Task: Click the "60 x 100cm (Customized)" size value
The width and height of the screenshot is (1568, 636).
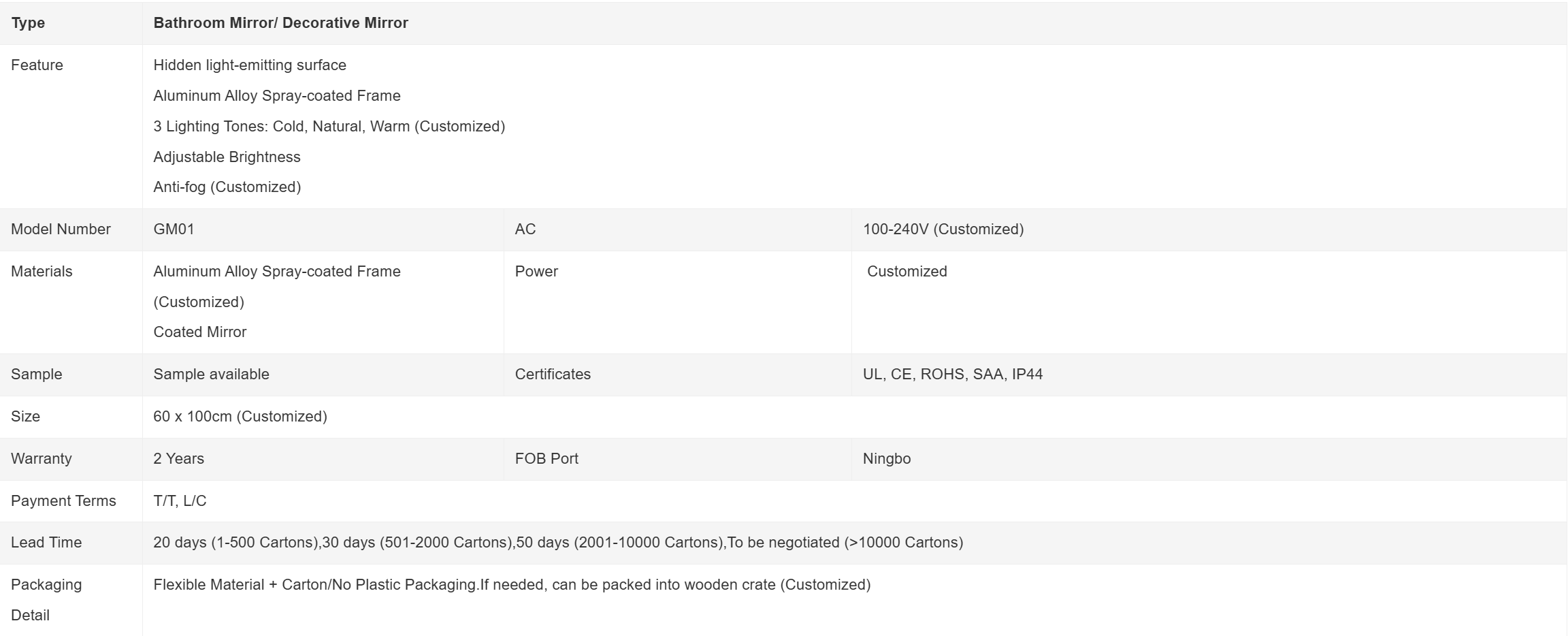Action: [x=240, y=417]
